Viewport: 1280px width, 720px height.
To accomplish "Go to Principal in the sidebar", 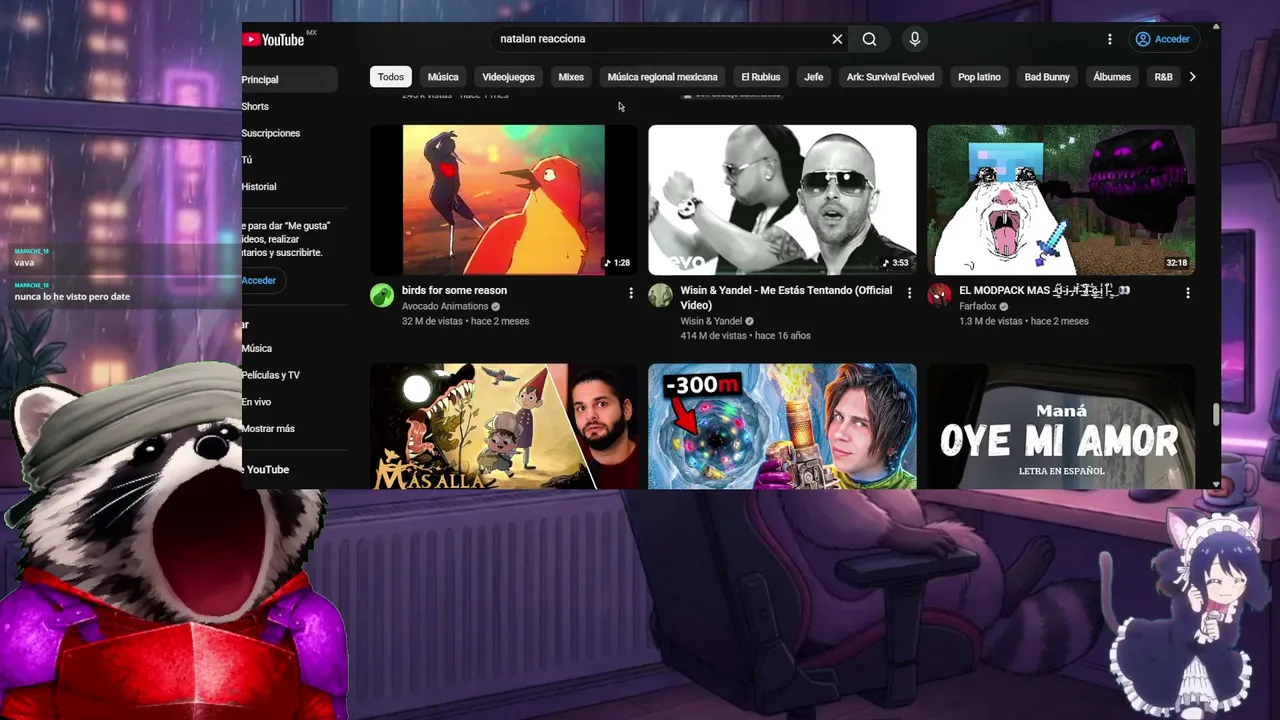I will pyautogui.click(x=290, y=79).
